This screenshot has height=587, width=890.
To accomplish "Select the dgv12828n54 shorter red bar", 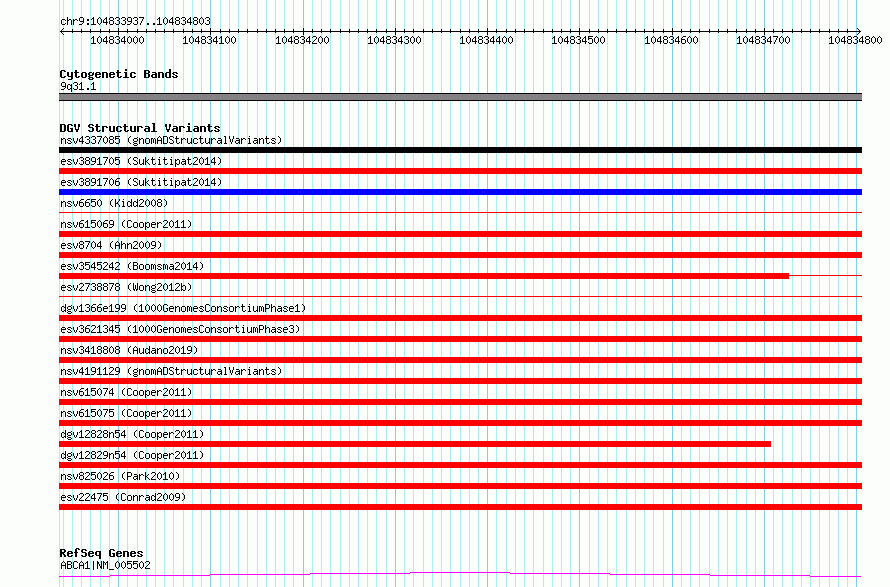I will 415,444.
